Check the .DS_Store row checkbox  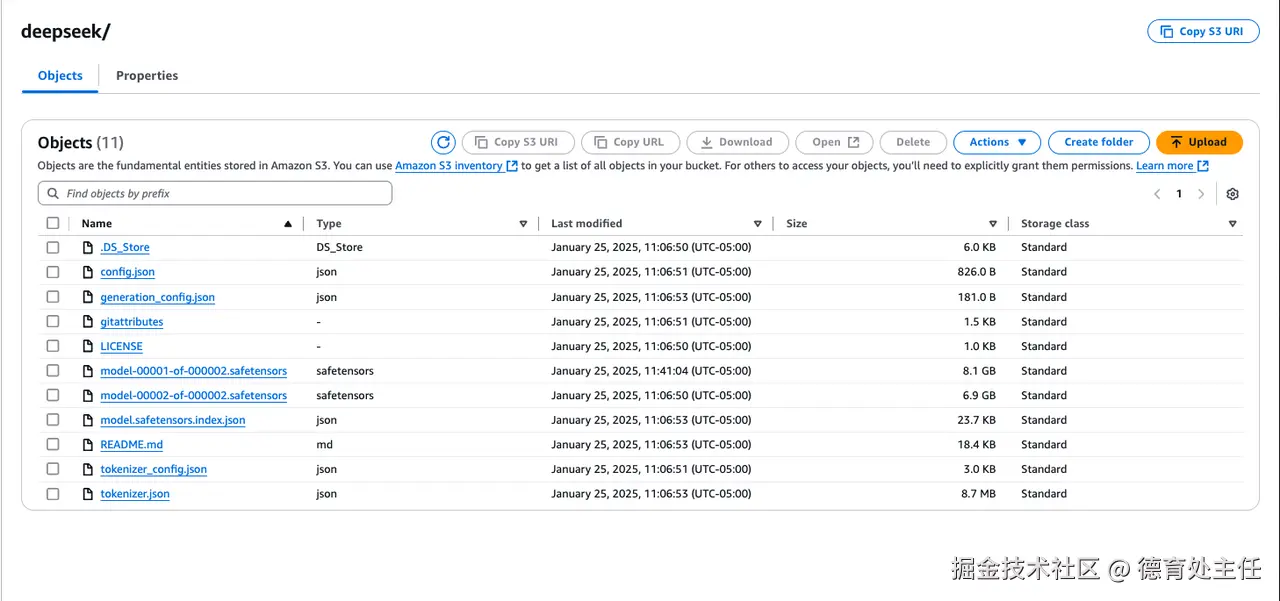(53, 247)
